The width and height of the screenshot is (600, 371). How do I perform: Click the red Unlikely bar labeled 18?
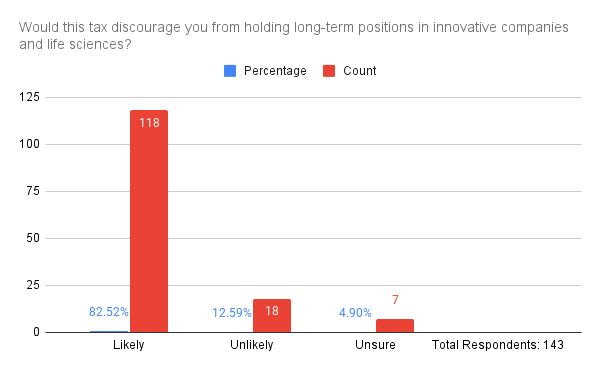[272, 316]
